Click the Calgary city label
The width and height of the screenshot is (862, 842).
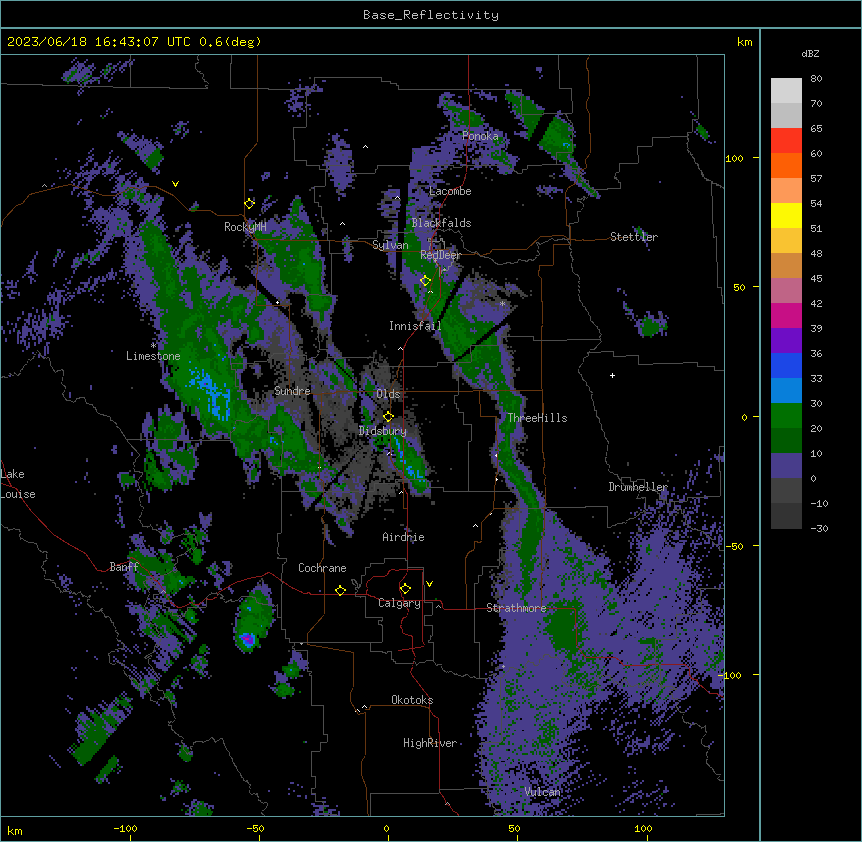[x=399, y=603]
